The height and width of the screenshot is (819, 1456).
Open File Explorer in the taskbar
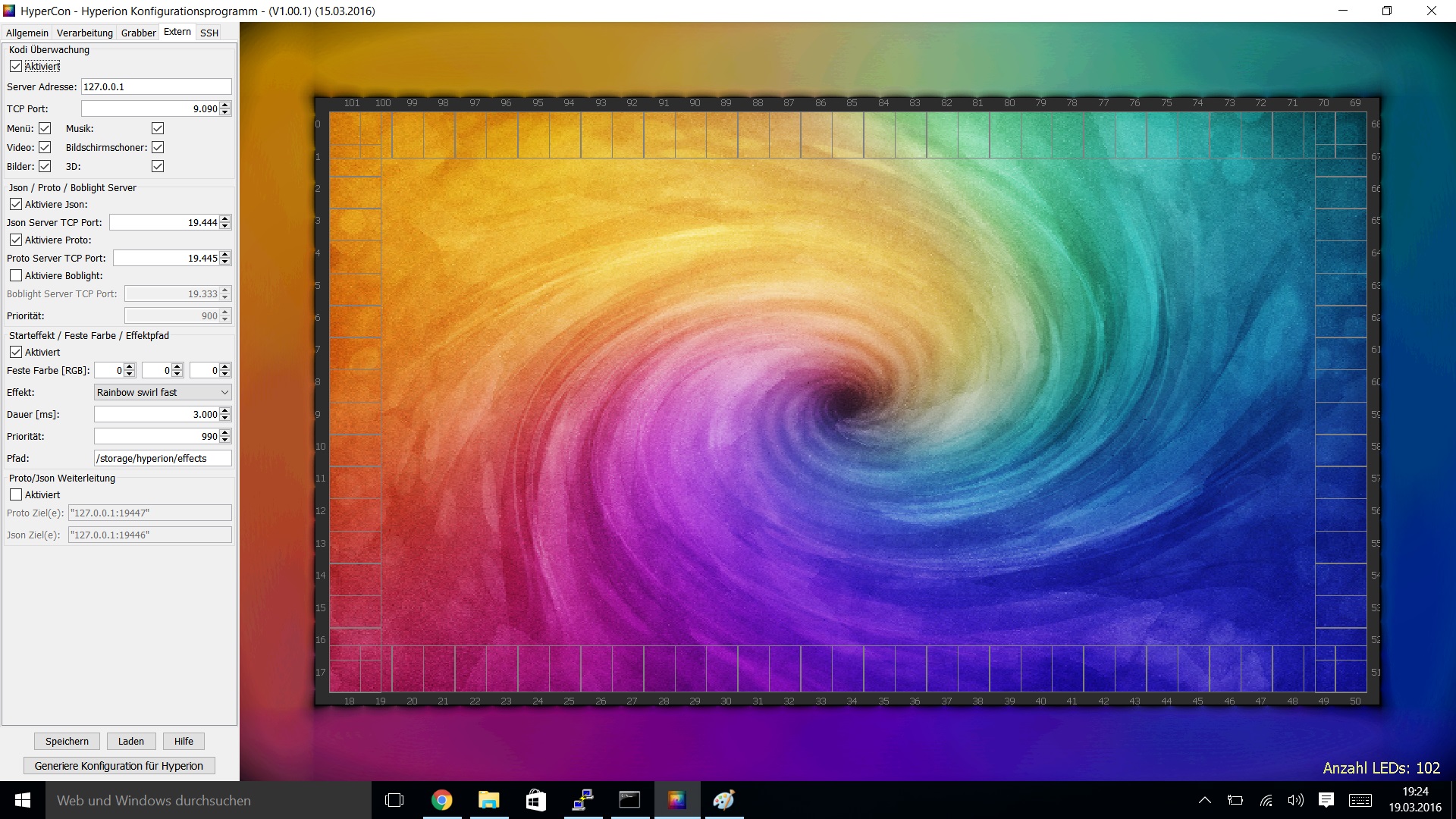click(488, 800)
